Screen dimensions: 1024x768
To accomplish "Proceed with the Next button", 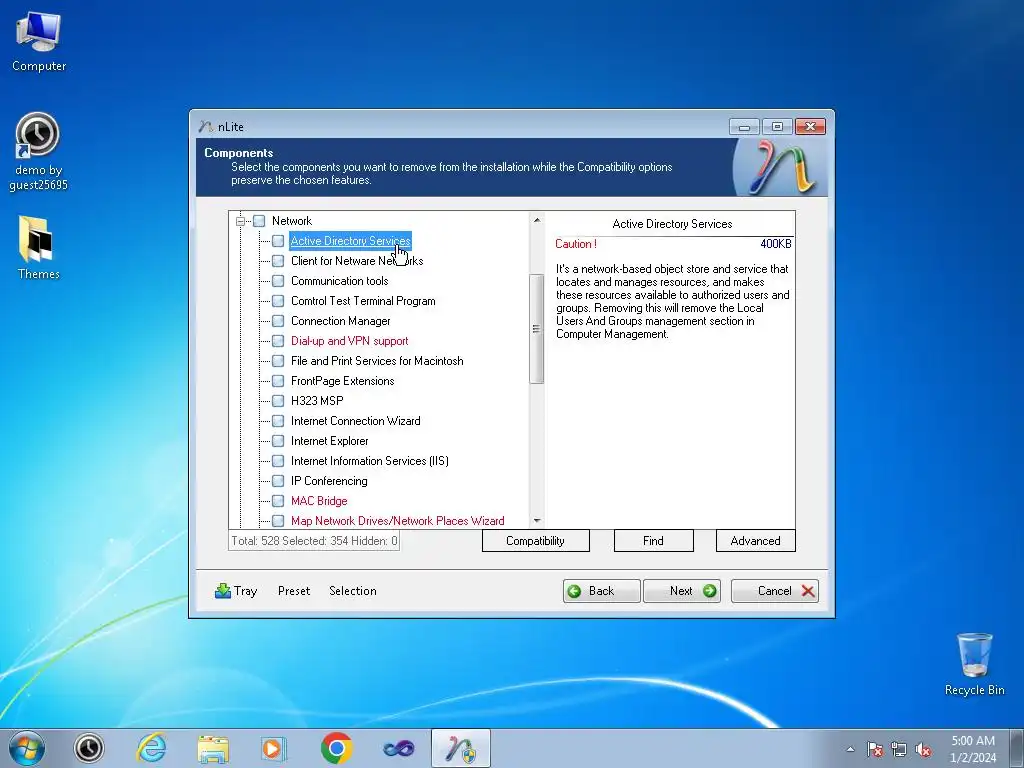I will coord(682,591).
